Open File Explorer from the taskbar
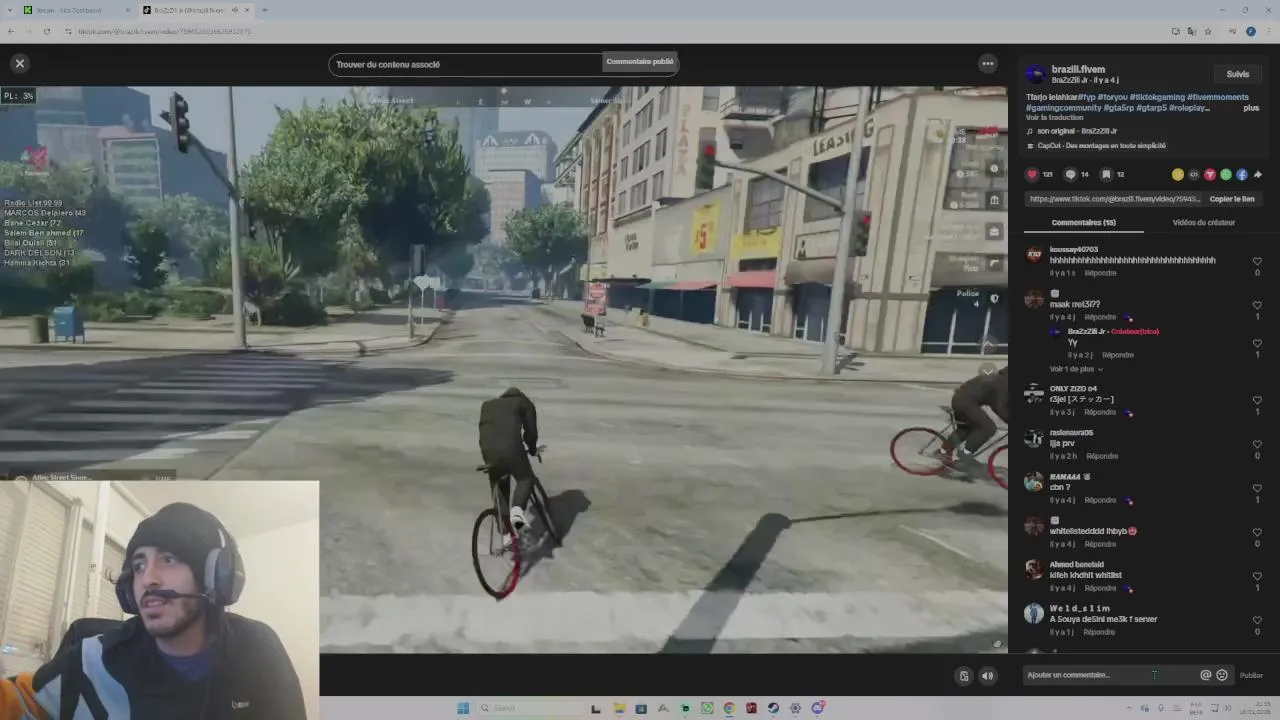Viewport: 1280px width, 720px height. (619, 708)
